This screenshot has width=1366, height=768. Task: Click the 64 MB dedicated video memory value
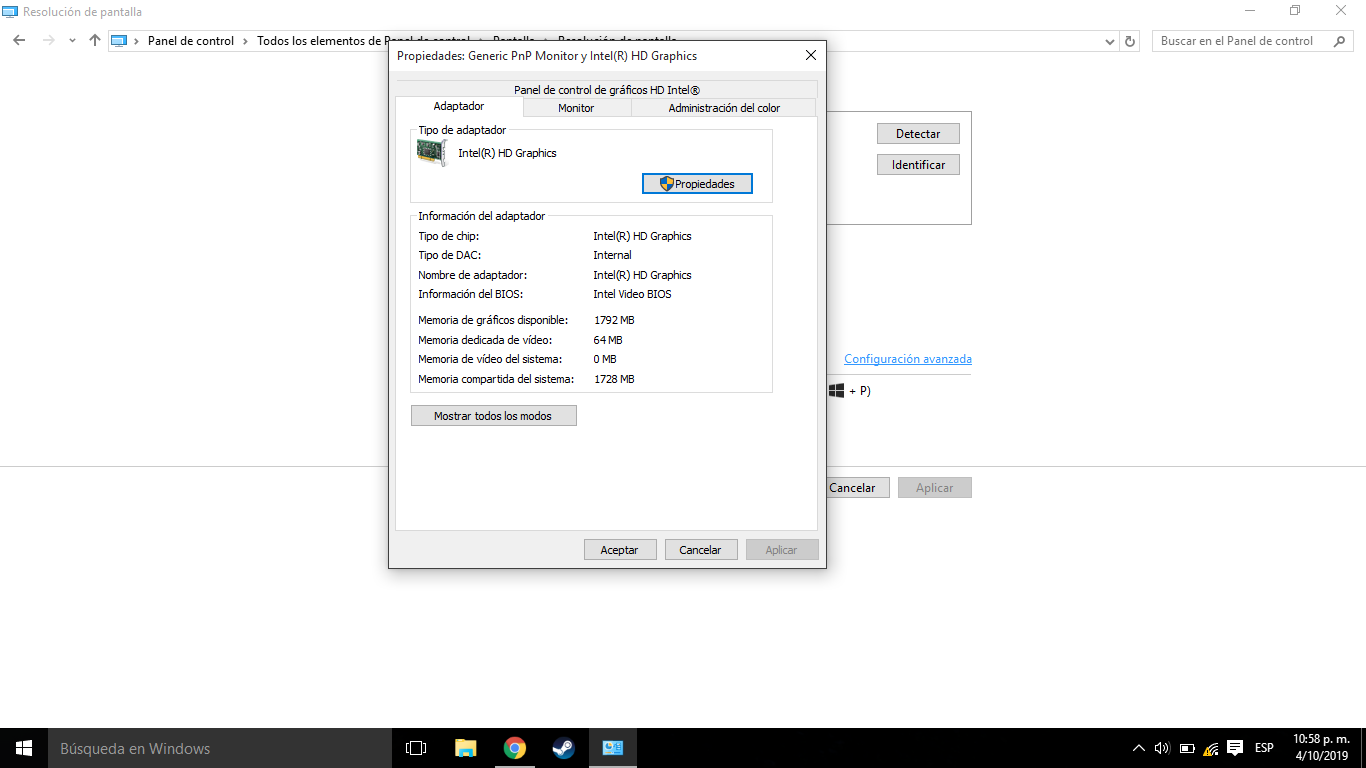click(608, 340)
